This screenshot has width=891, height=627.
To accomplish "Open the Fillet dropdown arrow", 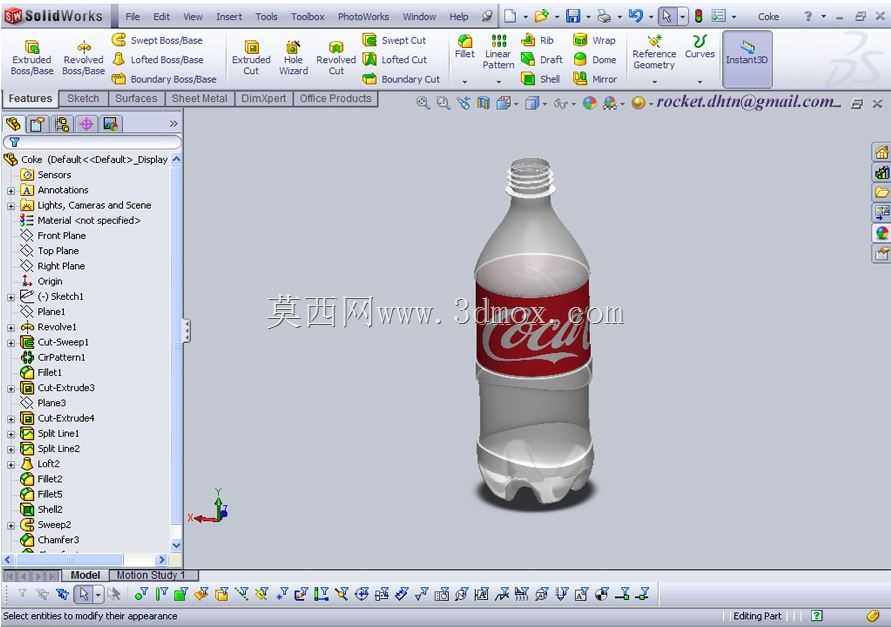I will pyautogui.click(x=464, y=82).
